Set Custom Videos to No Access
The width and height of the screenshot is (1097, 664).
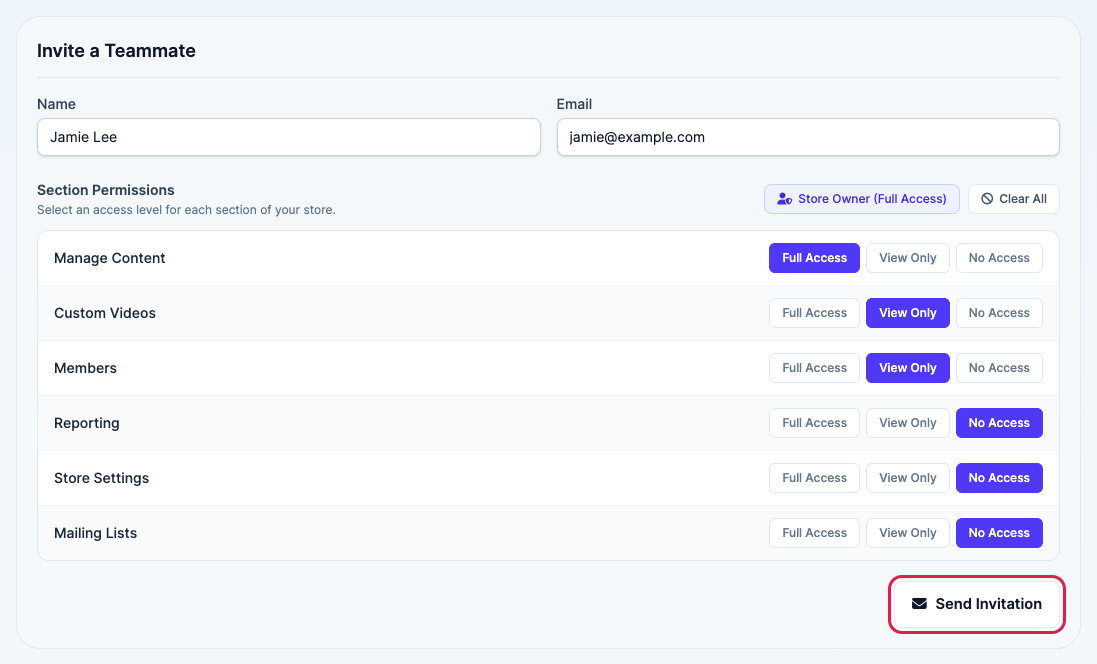click(999, 313)
